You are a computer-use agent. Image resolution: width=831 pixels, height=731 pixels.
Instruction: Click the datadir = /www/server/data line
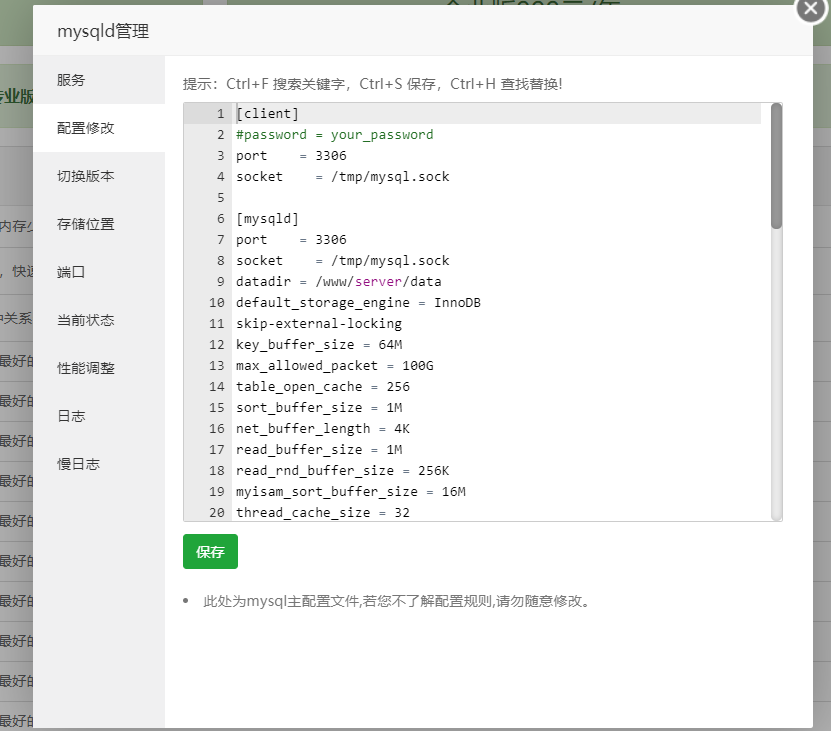click(339, 281)
